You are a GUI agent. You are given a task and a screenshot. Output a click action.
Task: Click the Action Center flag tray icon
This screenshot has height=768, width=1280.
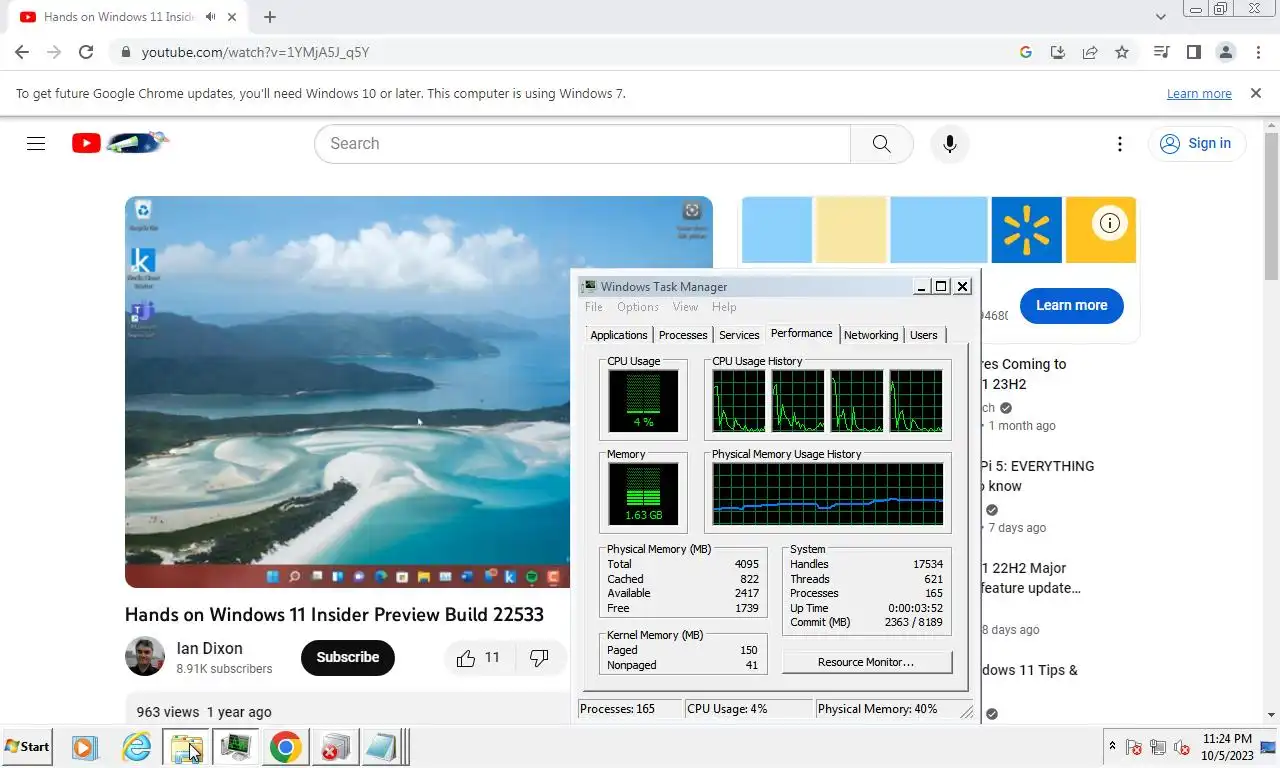point(1134,747)
